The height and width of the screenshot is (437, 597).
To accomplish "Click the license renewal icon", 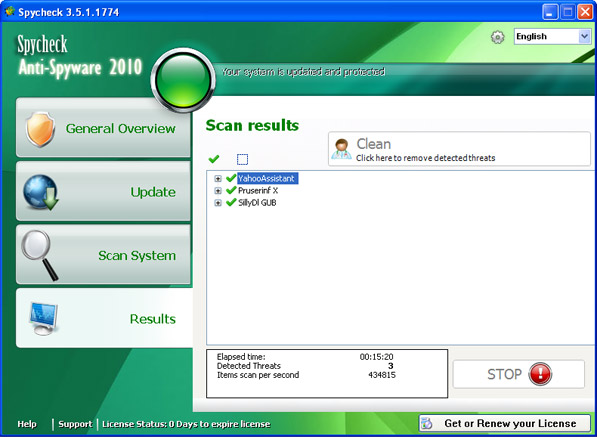I will pos(427,423).
